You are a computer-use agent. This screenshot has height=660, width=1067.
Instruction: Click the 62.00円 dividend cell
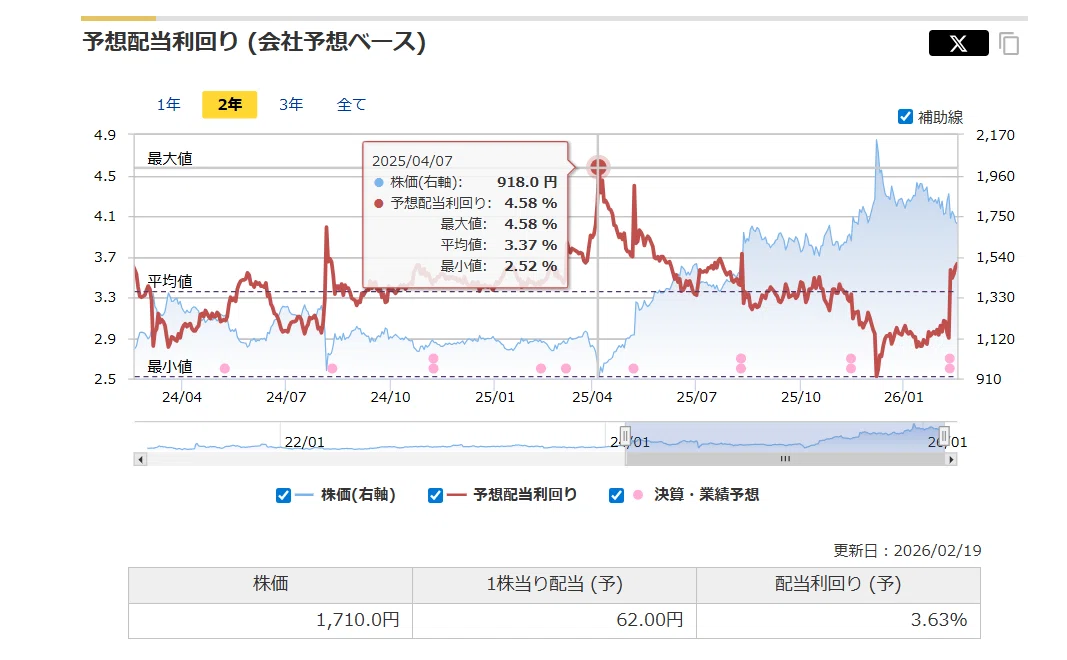tap(555, 621)
